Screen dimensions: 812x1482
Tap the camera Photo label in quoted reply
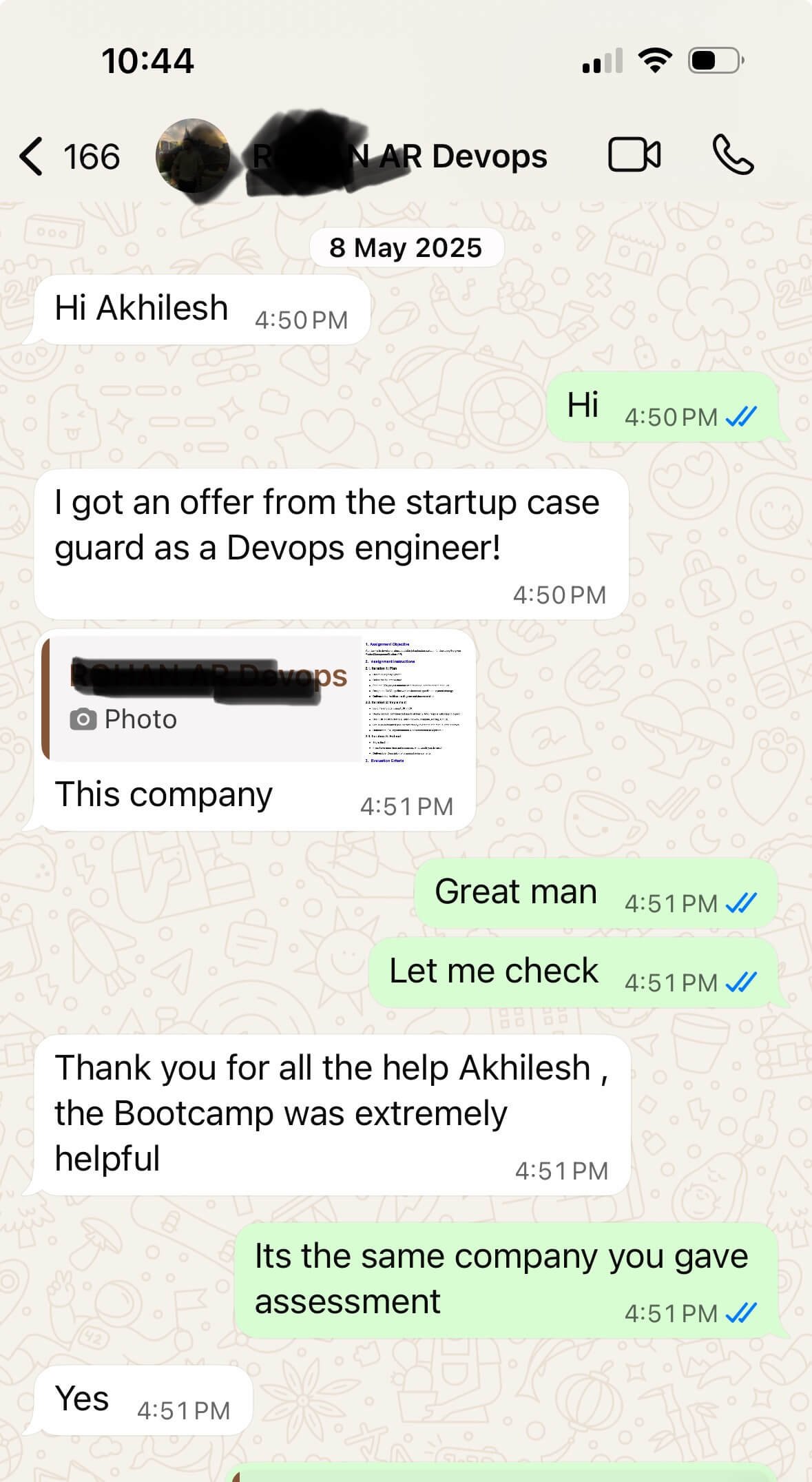pyautogui.click(x=124, y=719)
